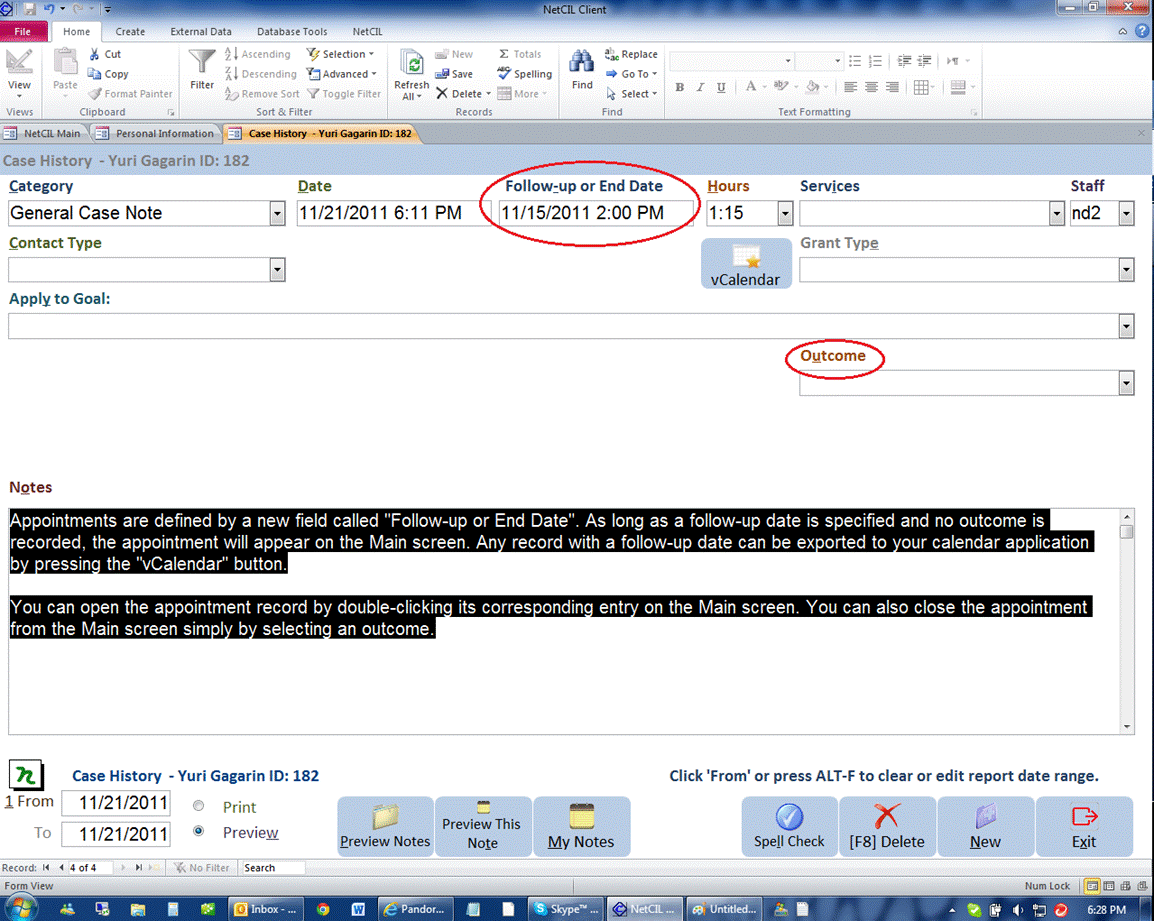Click the From date field
The height and width of the screenshot is (921, 1154).
pos(116,802)
